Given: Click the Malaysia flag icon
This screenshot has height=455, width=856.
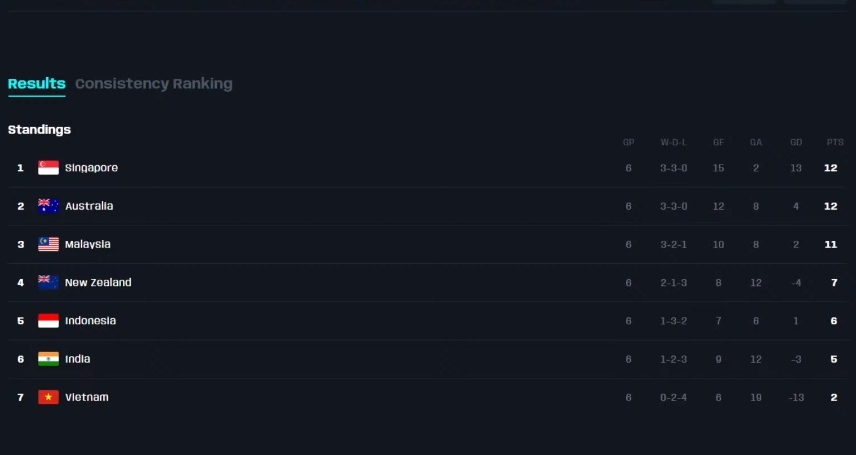Looking at the screenshot, I should click(48, 244).
